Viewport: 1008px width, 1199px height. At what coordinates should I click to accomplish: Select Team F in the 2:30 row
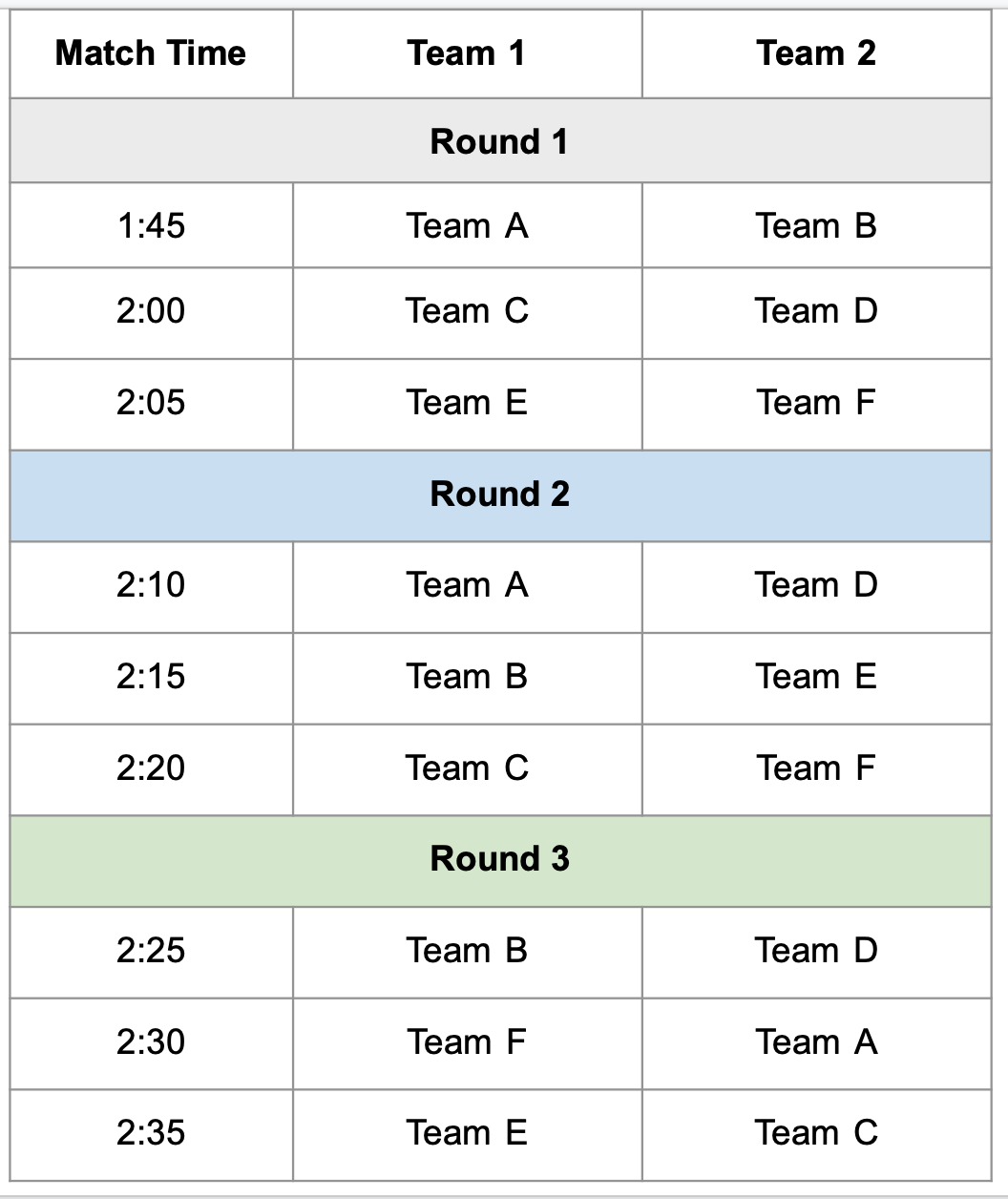pos(467,1042)
